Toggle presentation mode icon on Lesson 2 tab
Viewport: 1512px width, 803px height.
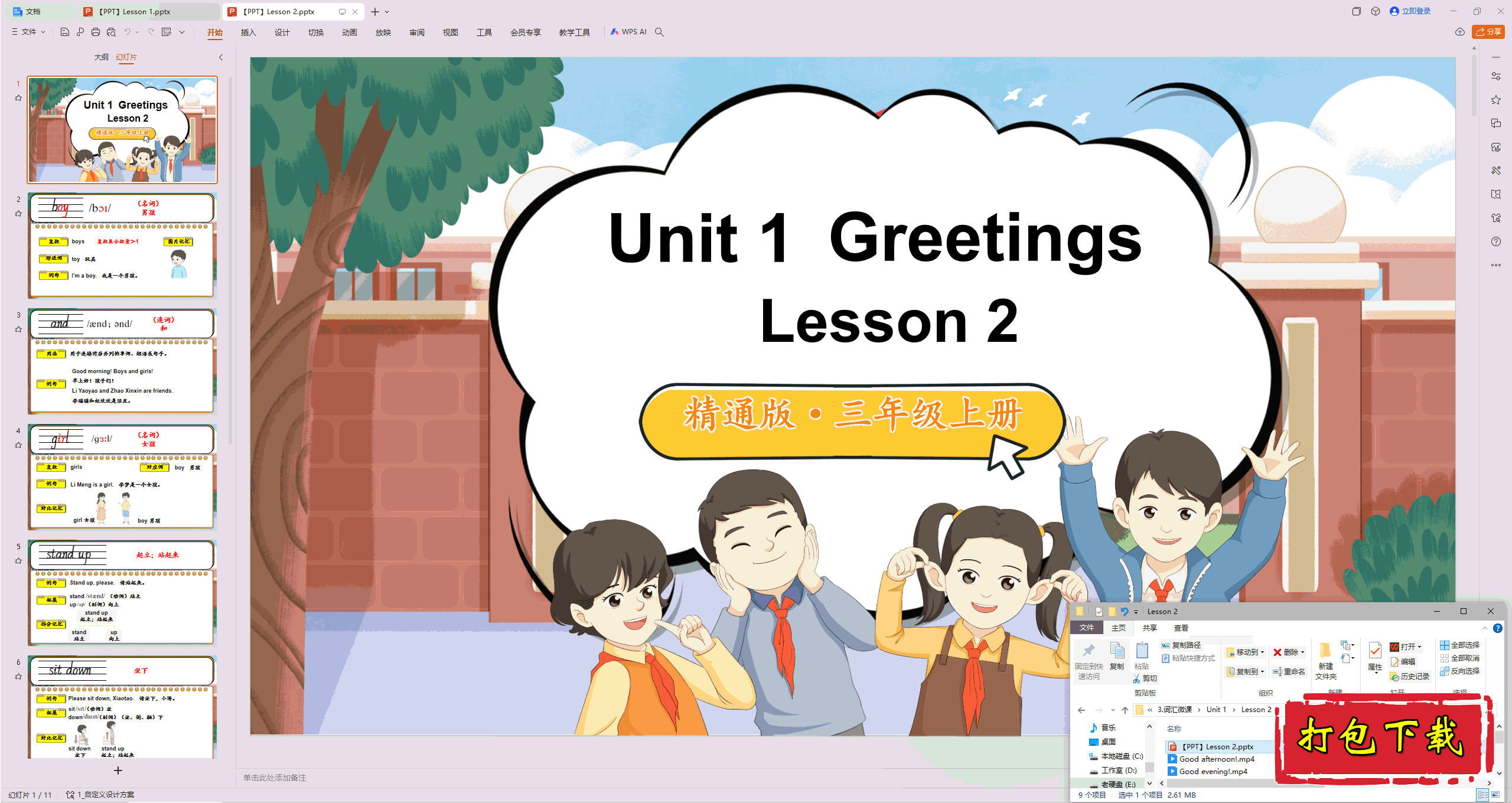[x=342, y=11]
